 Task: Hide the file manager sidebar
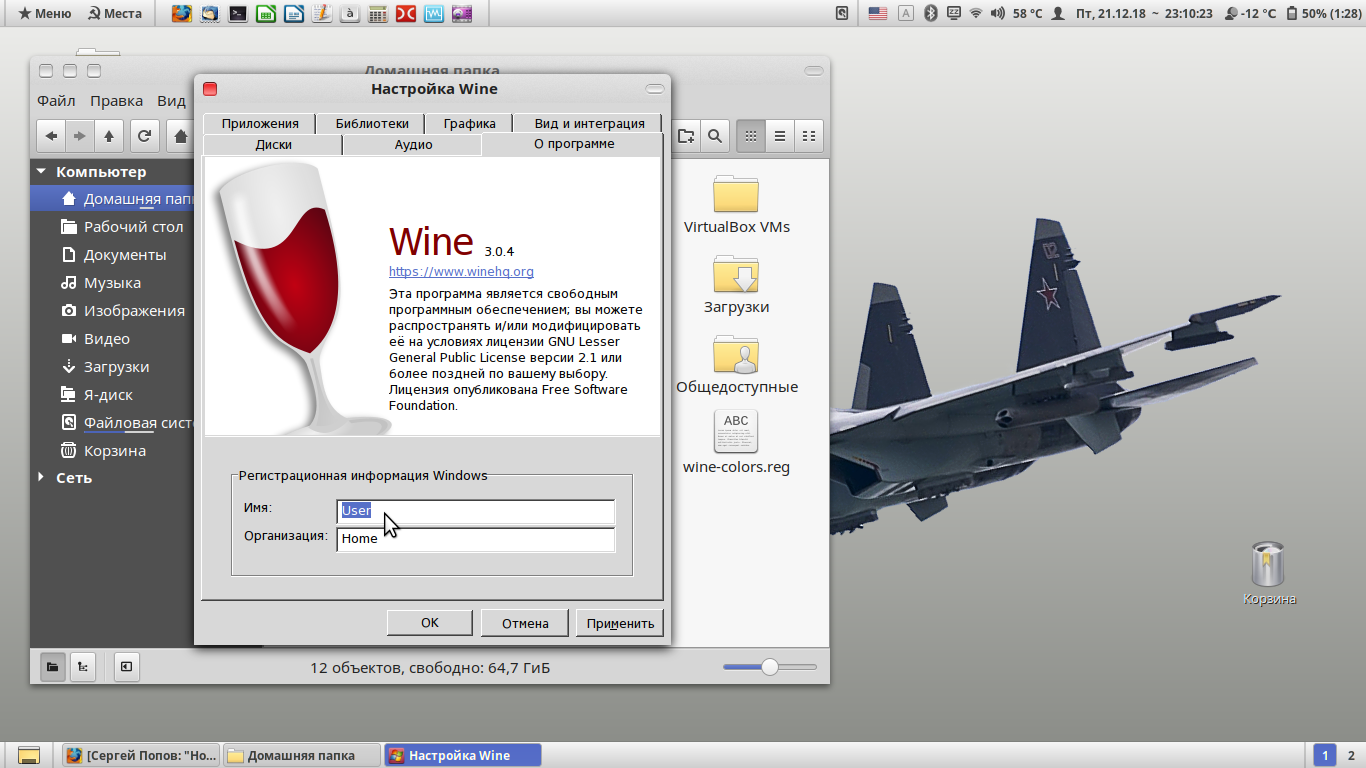point(126,666)
